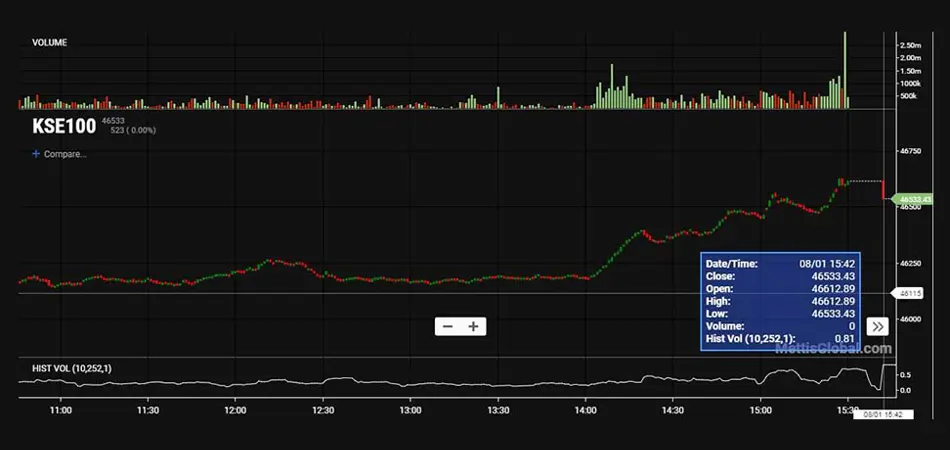This screenshot has height=450, width=950.
Task: Click the 14:00 time axis label
Action: coord(586,410)
